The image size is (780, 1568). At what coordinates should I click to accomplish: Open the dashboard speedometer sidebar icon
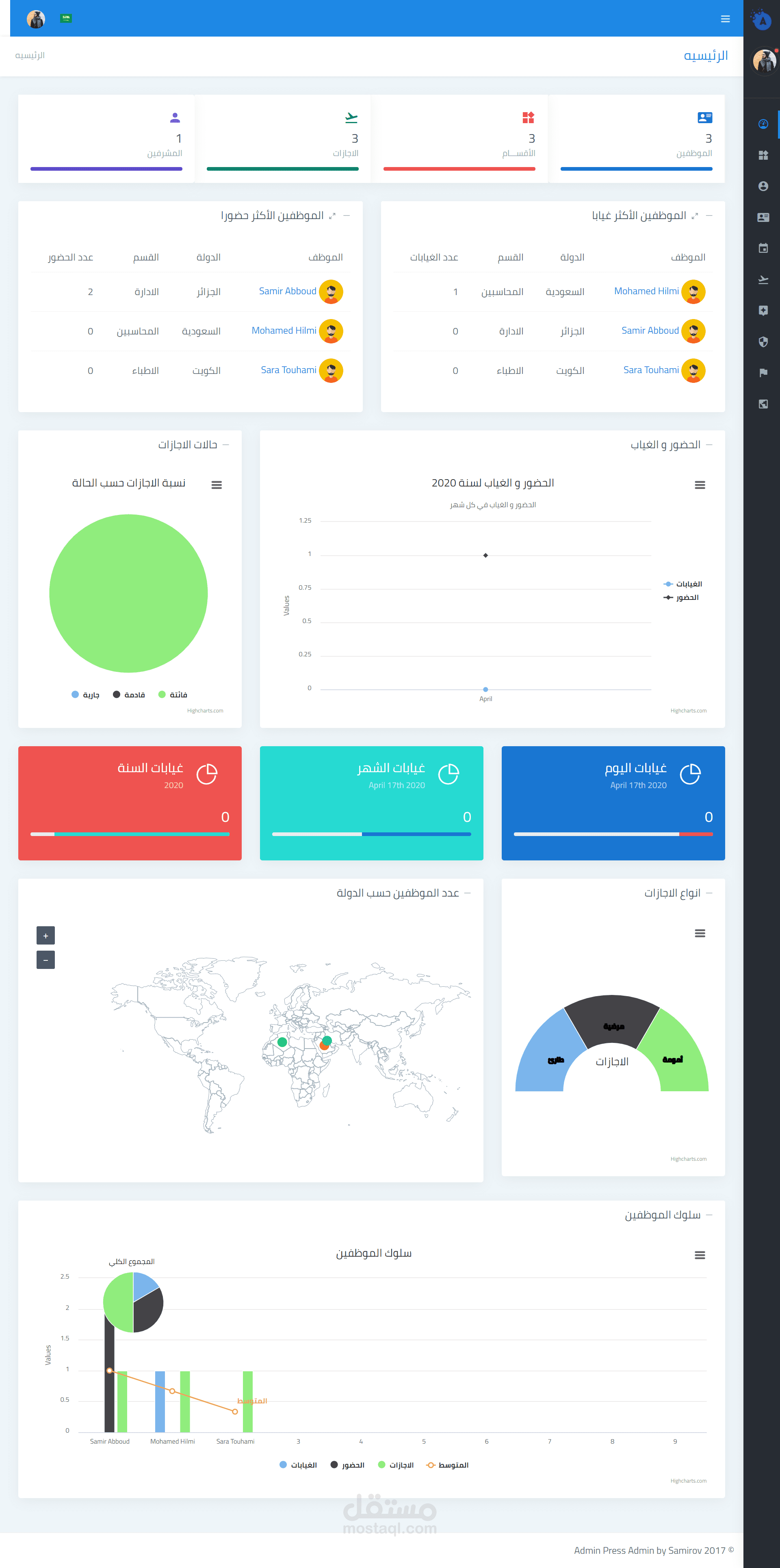tap(763, 124)
